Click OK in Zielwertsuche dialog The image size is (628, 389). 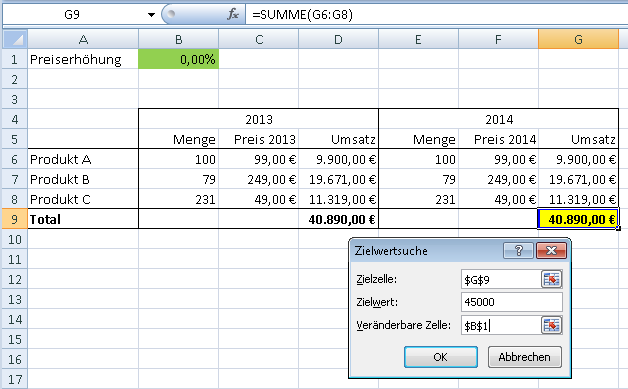[x=441, y=357]
